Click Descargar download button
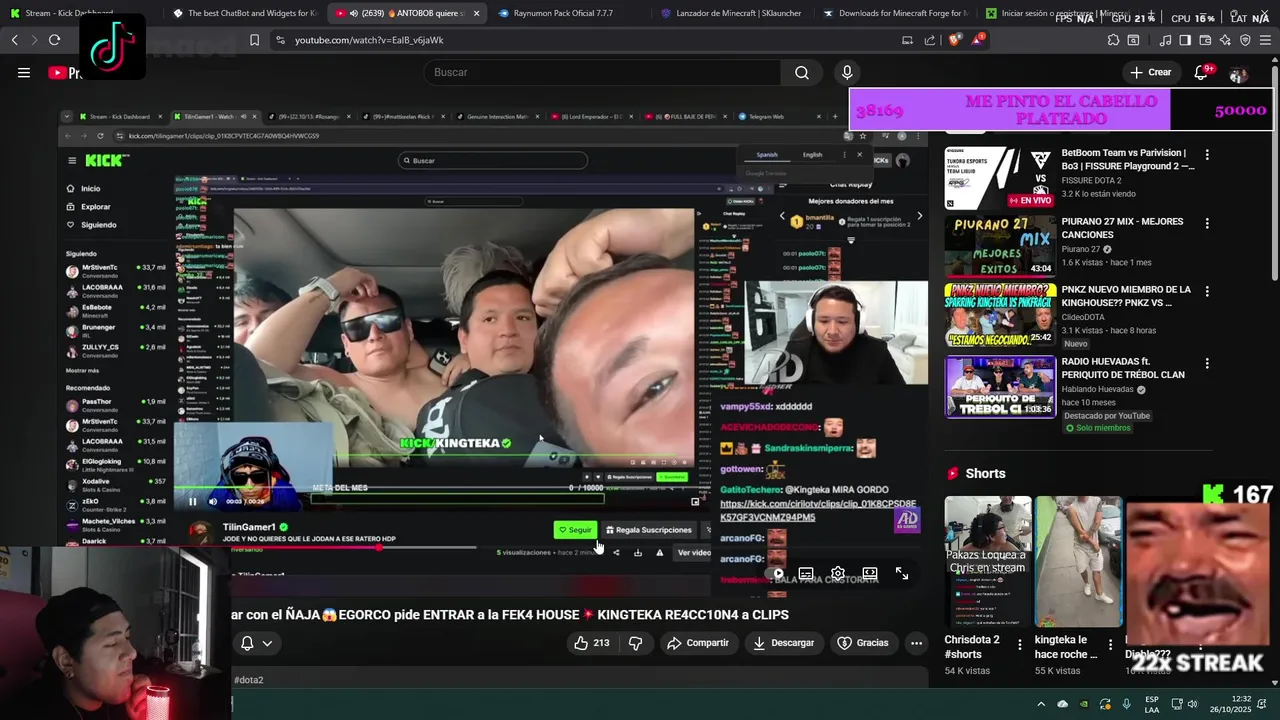Screen dimensions: 1280x720 [x=784, y=643]
